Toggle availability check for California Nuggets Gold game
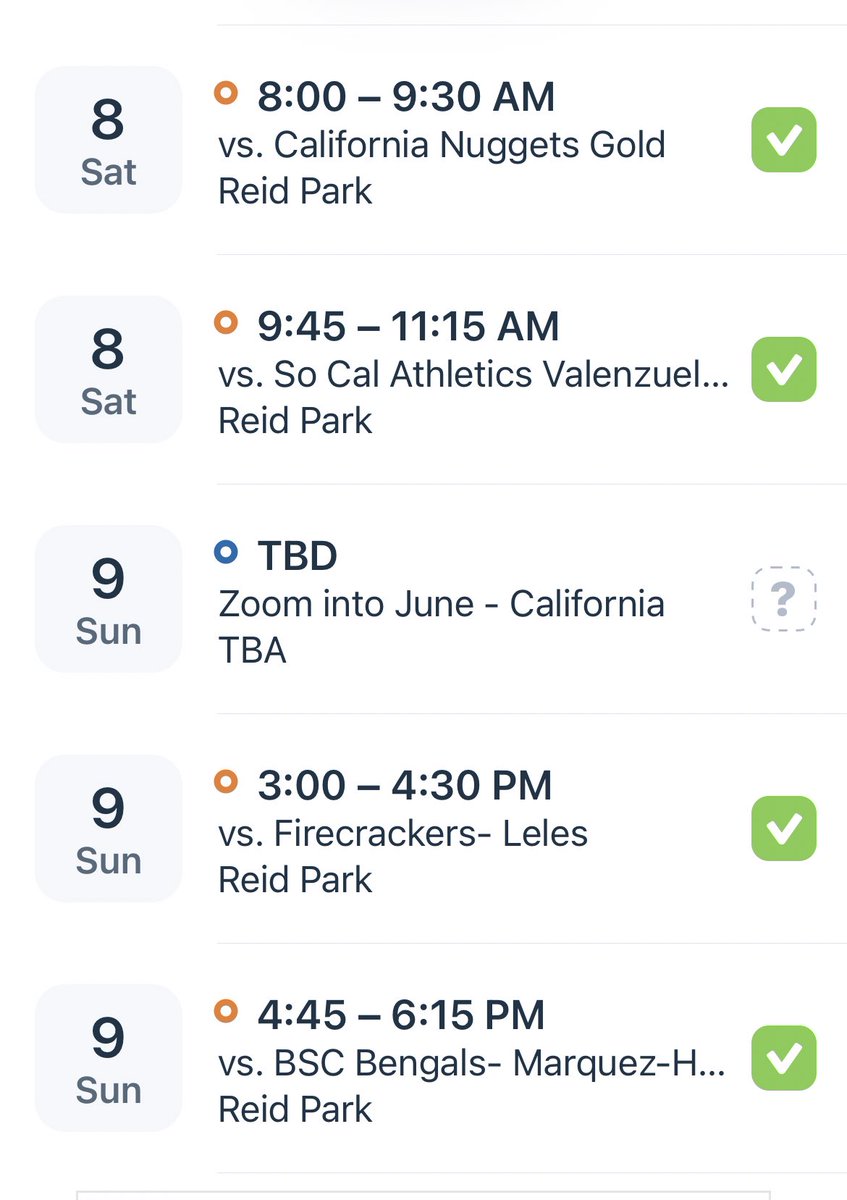 point(784,140)
